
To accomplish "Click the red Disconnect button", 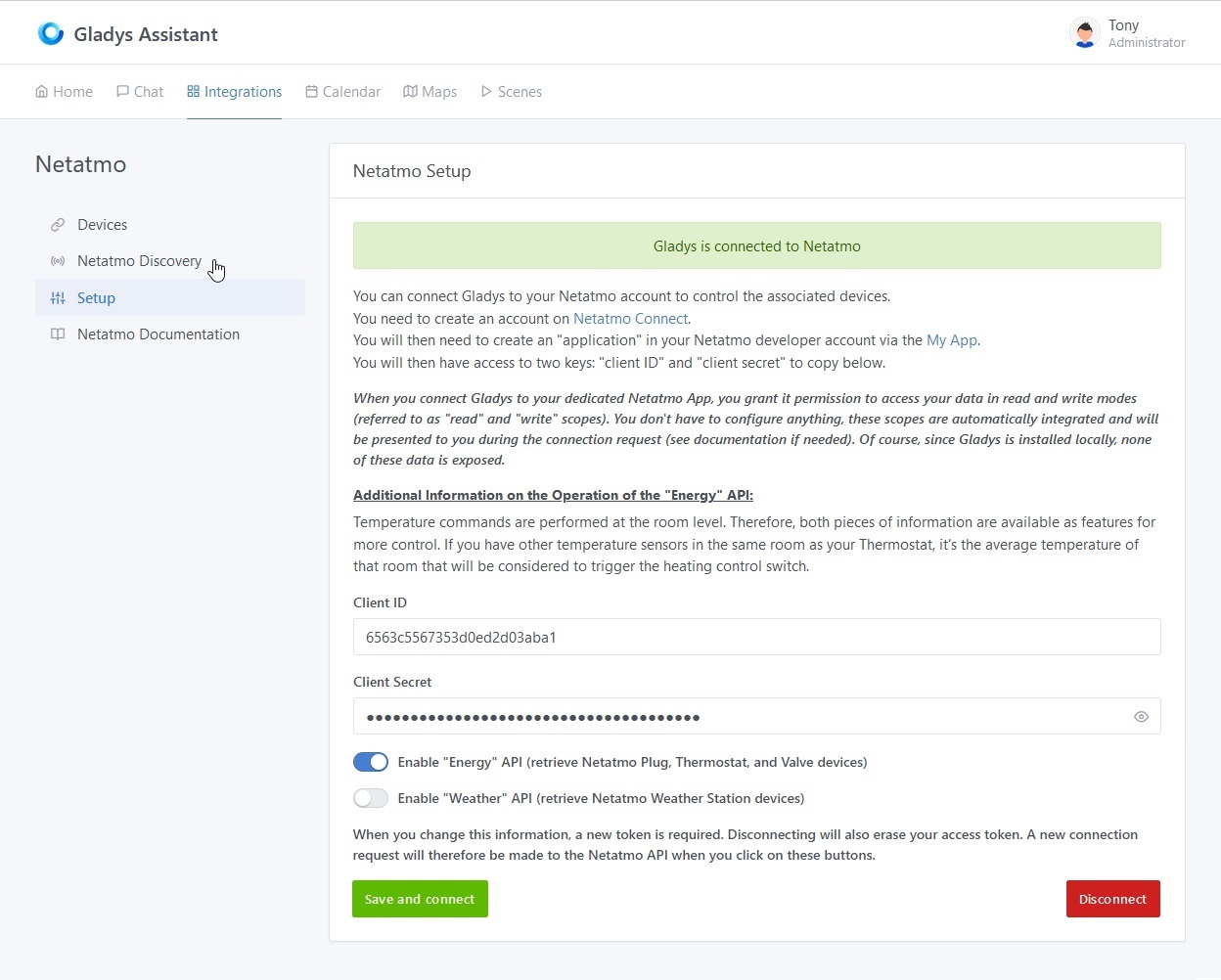I will pyautogui.click(x=1112, y=899).
